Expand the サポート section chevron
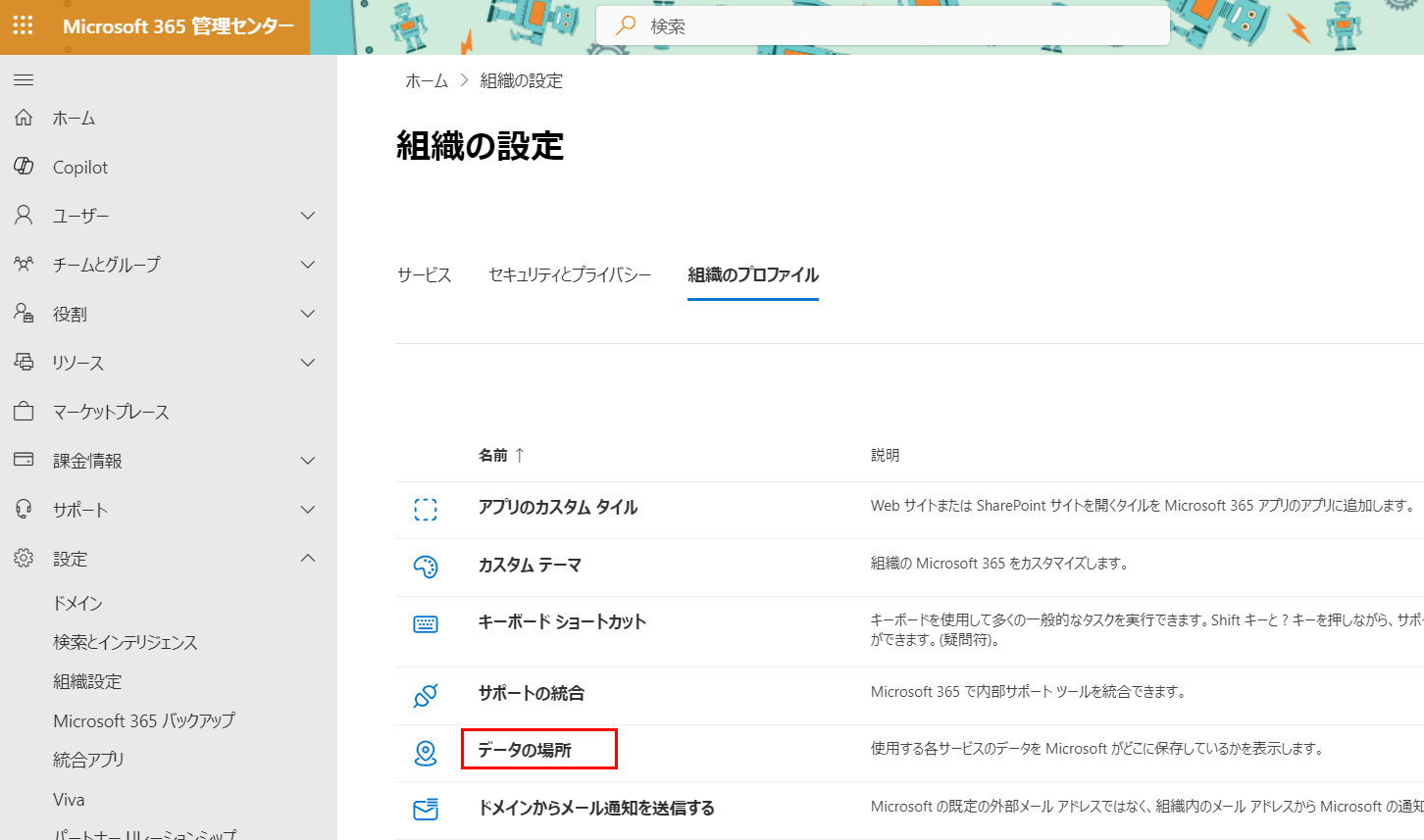The width and height of the screenshot is (1424, 840). click(308, 510)
